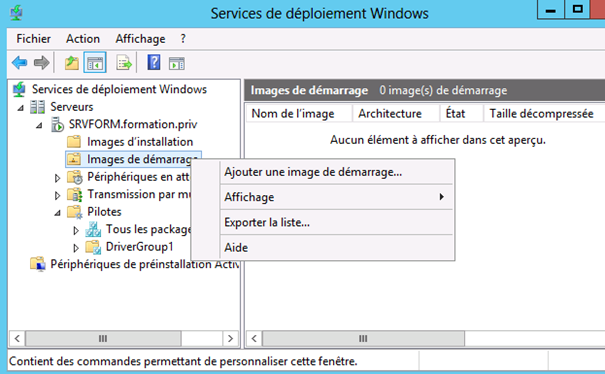The height and width of the screenshot is (374, 605).
Task: Toggle the Show/Hide action pane icon
Action: coord(177,63)
